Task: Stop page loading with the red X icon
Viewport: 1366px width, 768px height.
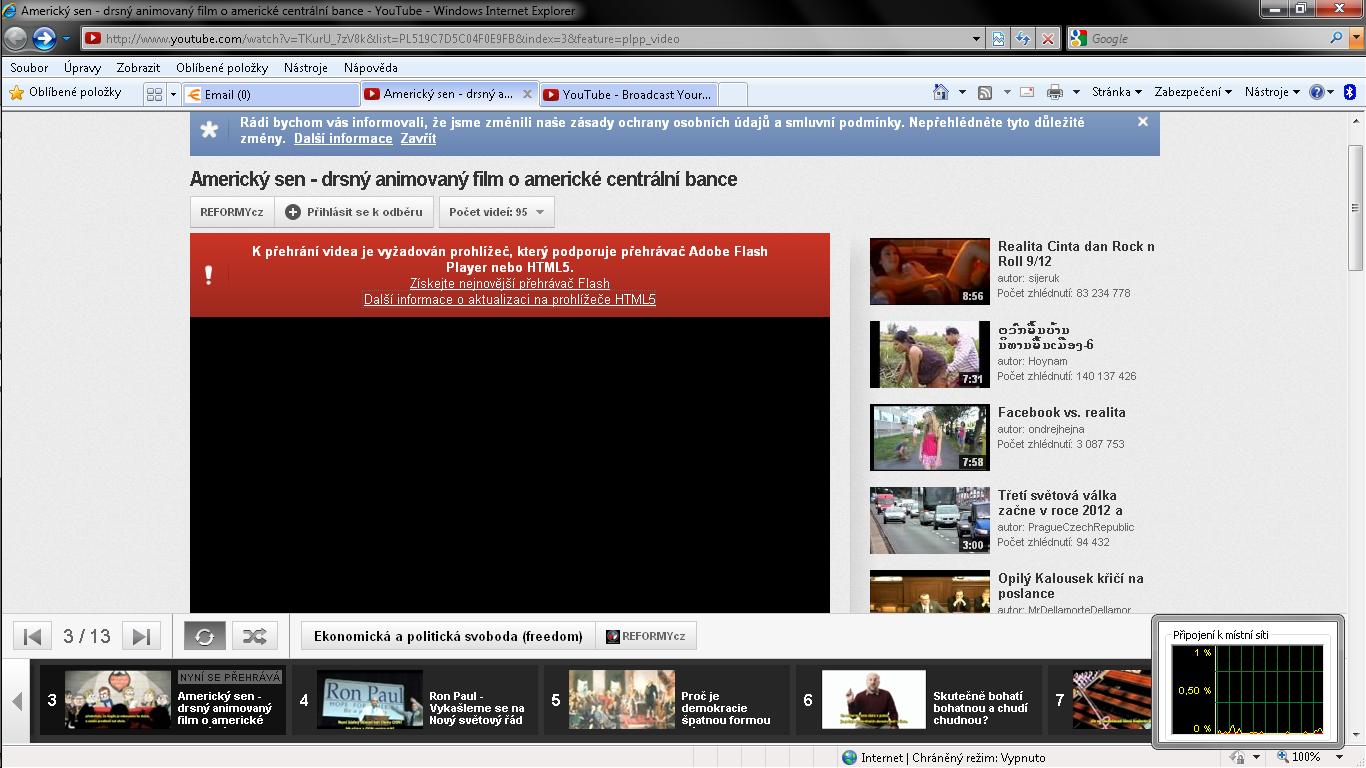Action: point(1047,39)
